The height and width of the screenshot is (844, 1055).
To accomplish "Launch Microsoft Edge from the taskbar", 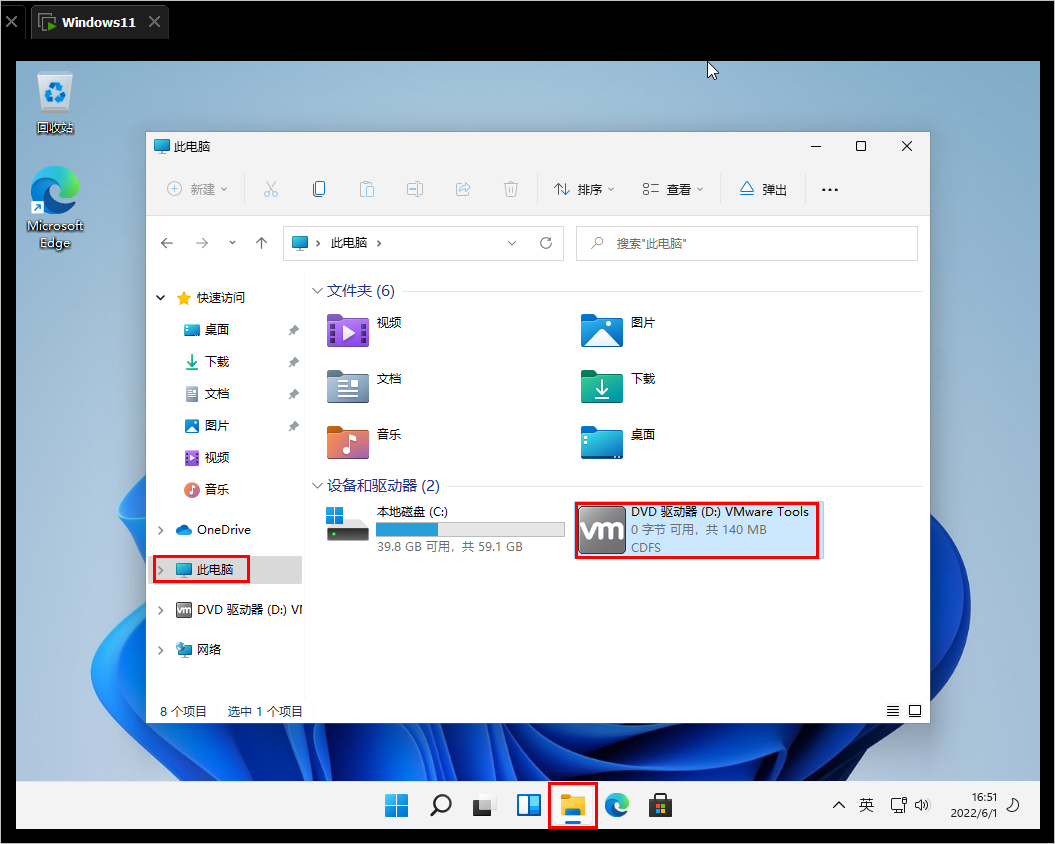I will point(617,805).
